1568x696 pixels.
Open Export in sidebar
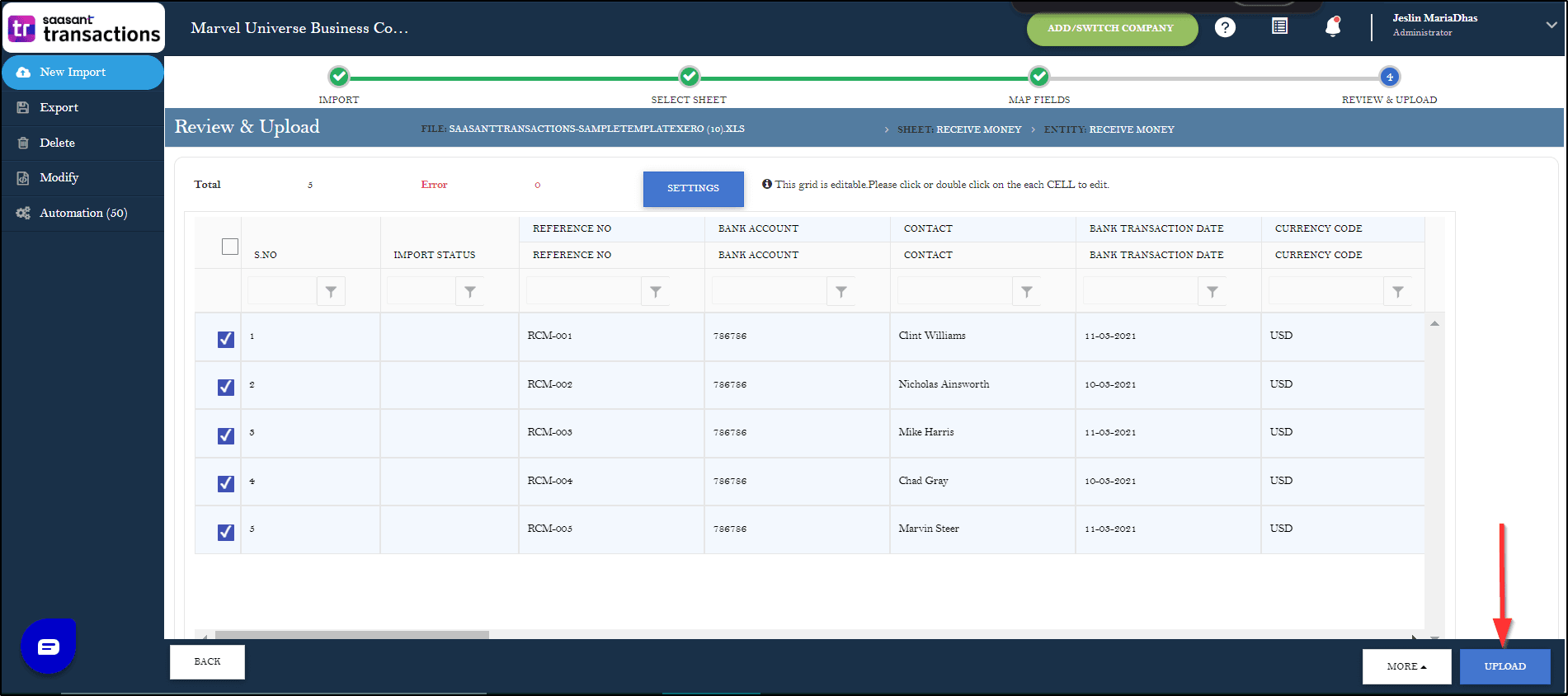[82, 107]
